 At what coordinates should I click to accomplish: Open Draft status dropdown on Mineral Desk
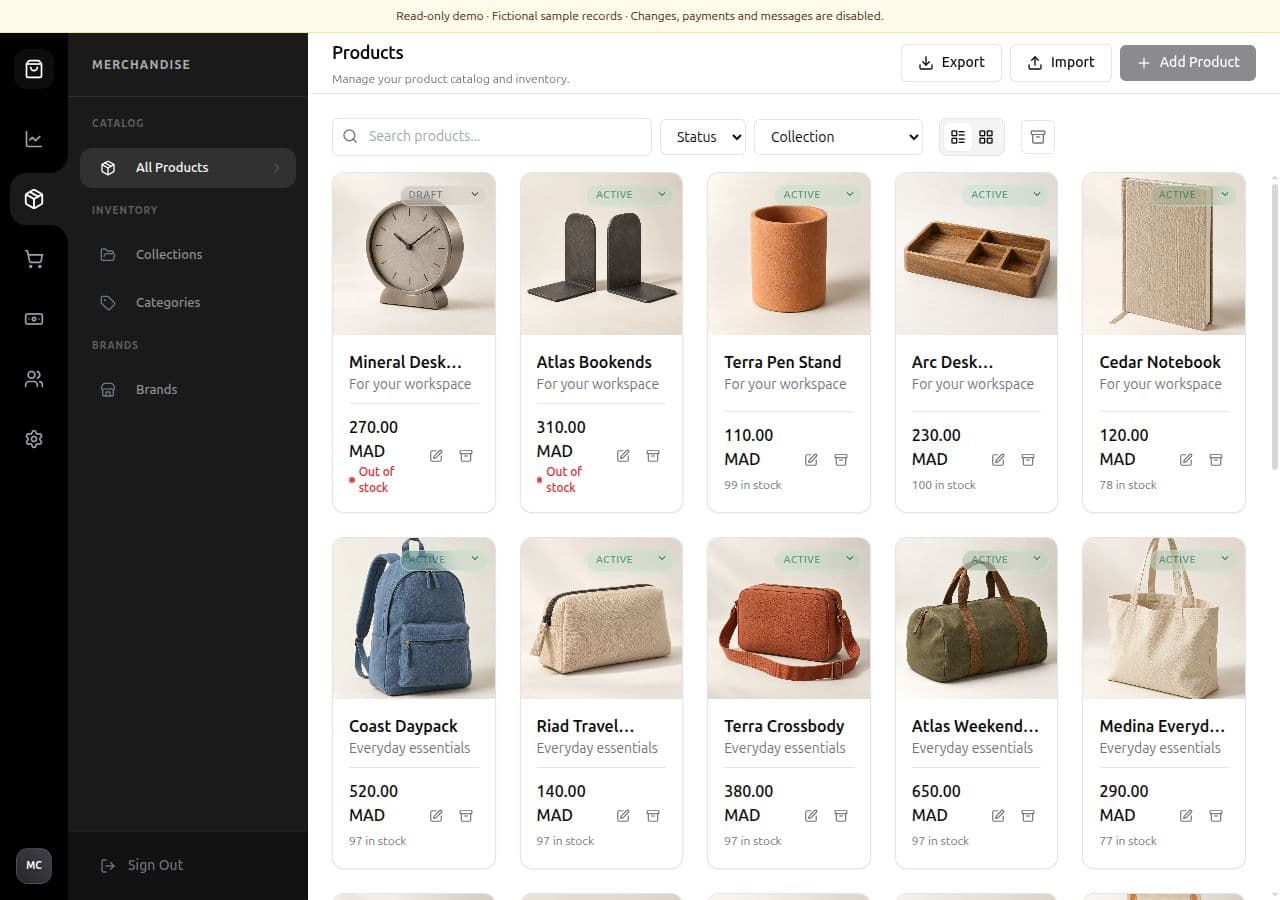tap(443, 195)
